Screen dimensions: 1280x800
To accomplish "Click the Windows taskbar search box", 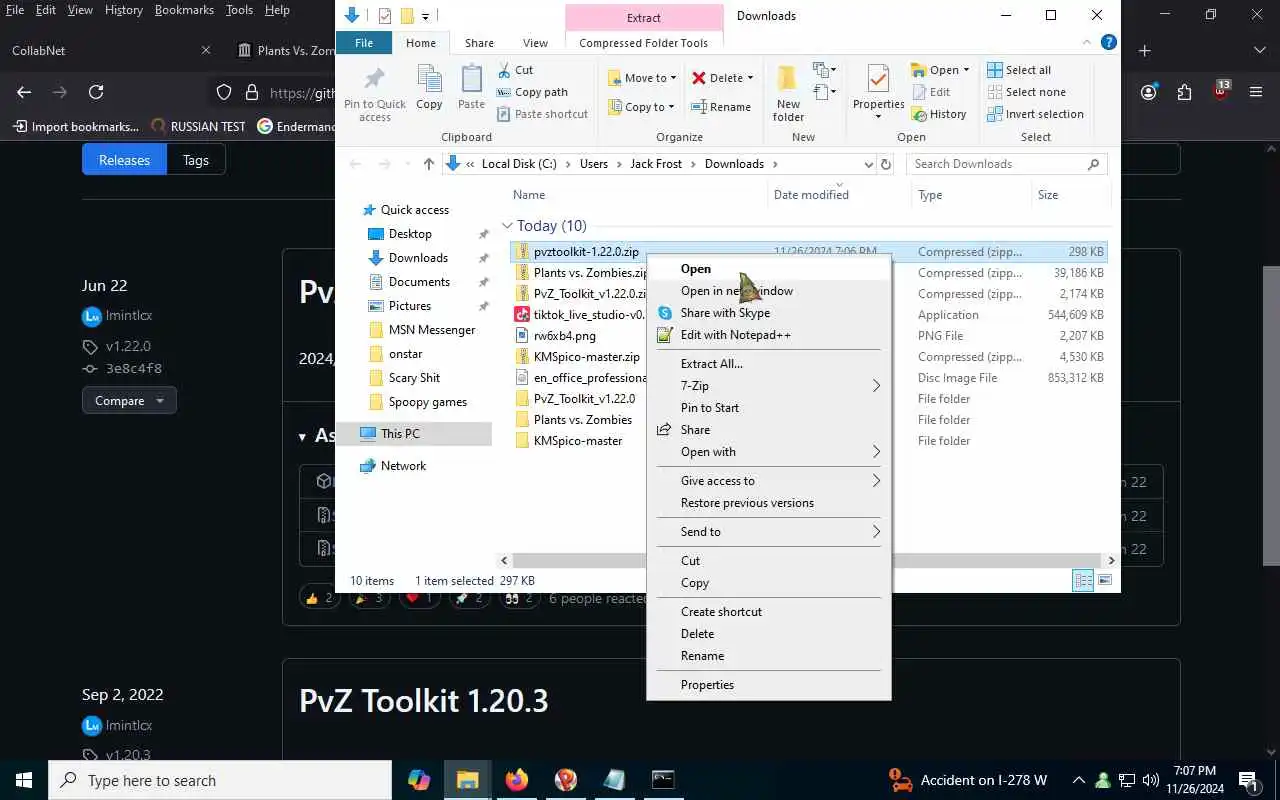I will (220, 780).
